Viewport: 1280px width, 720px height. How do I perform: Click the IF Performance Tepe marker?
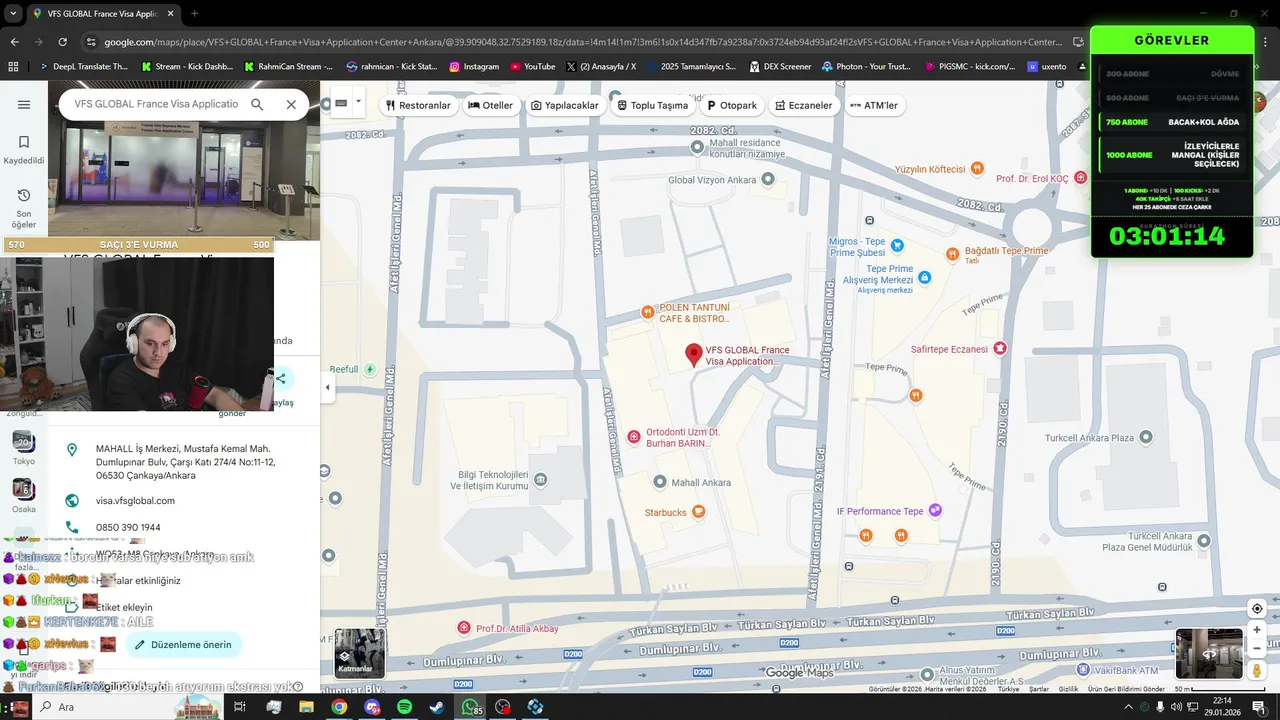point(935,510)
